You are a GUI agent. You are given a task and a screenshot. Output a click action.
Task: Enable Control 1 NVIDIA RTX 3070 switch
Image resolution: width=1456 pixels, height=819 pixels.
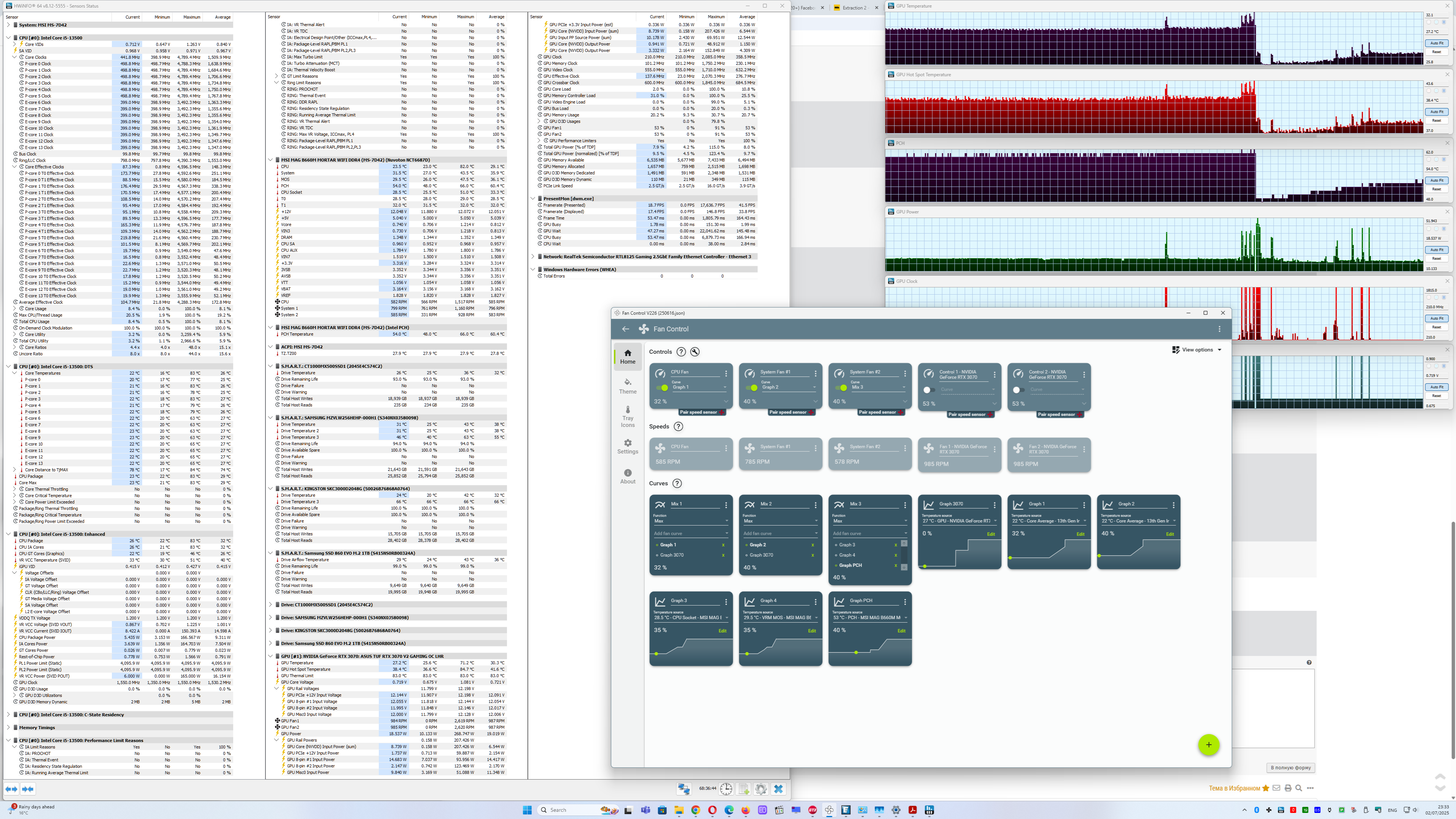click(x=929, y=390)
